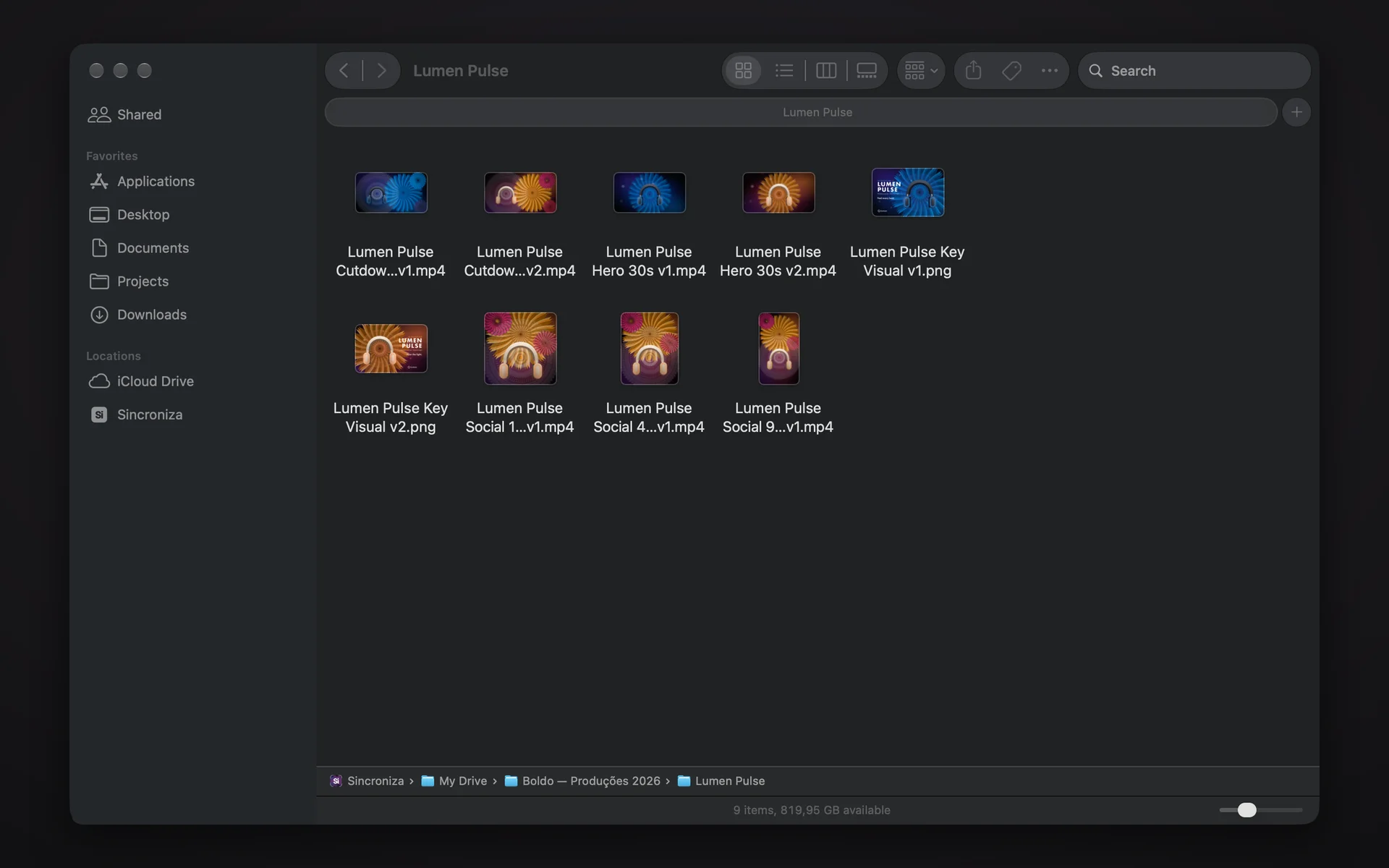The height and width of the screenshot is (868, 1389).
Task: Switch to icon grid view
Action: tap(744, 70)
